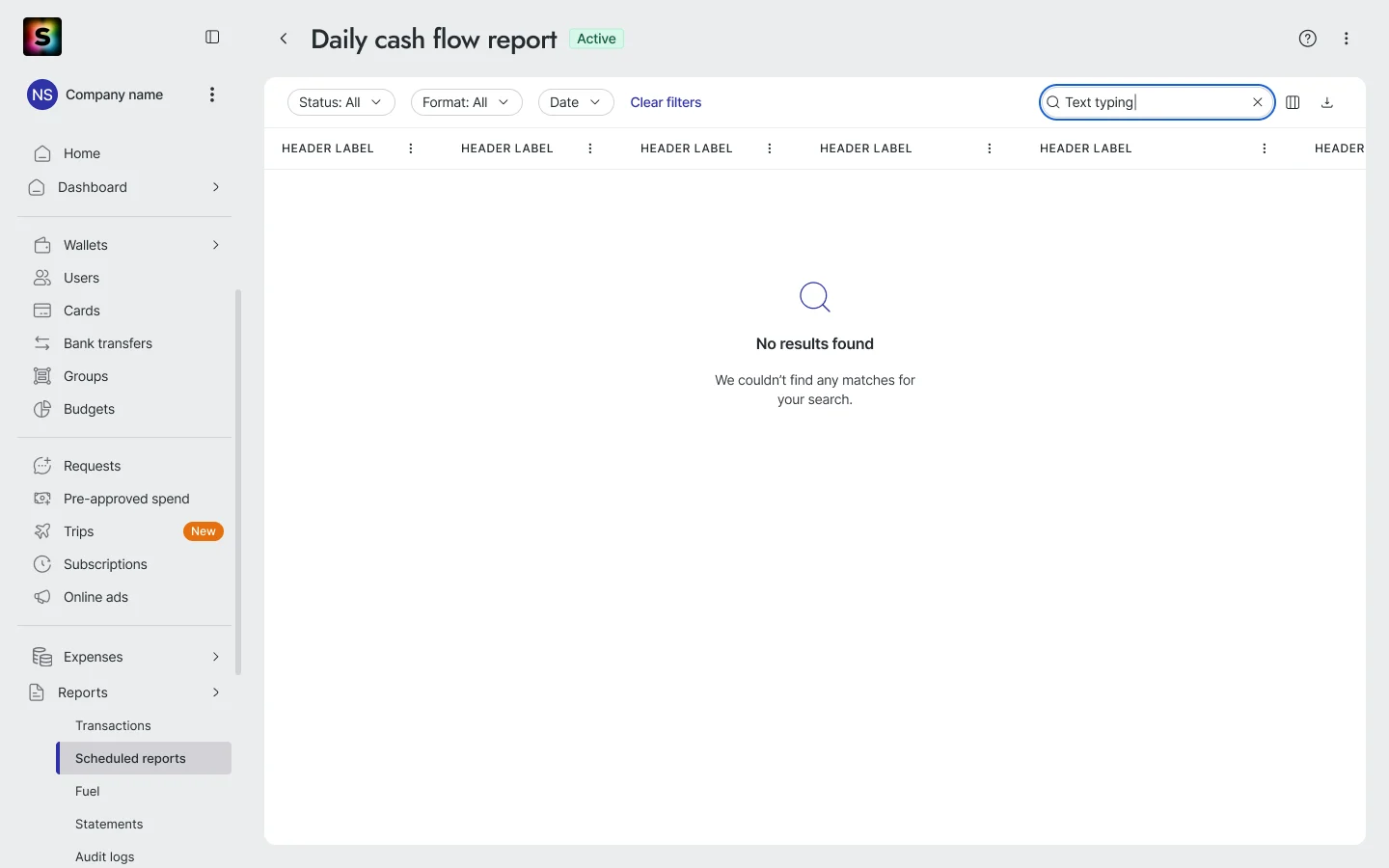This screenshot has height=868, width=1389.
Task: Select Scheduled reports submenu item
Action: 144,758
